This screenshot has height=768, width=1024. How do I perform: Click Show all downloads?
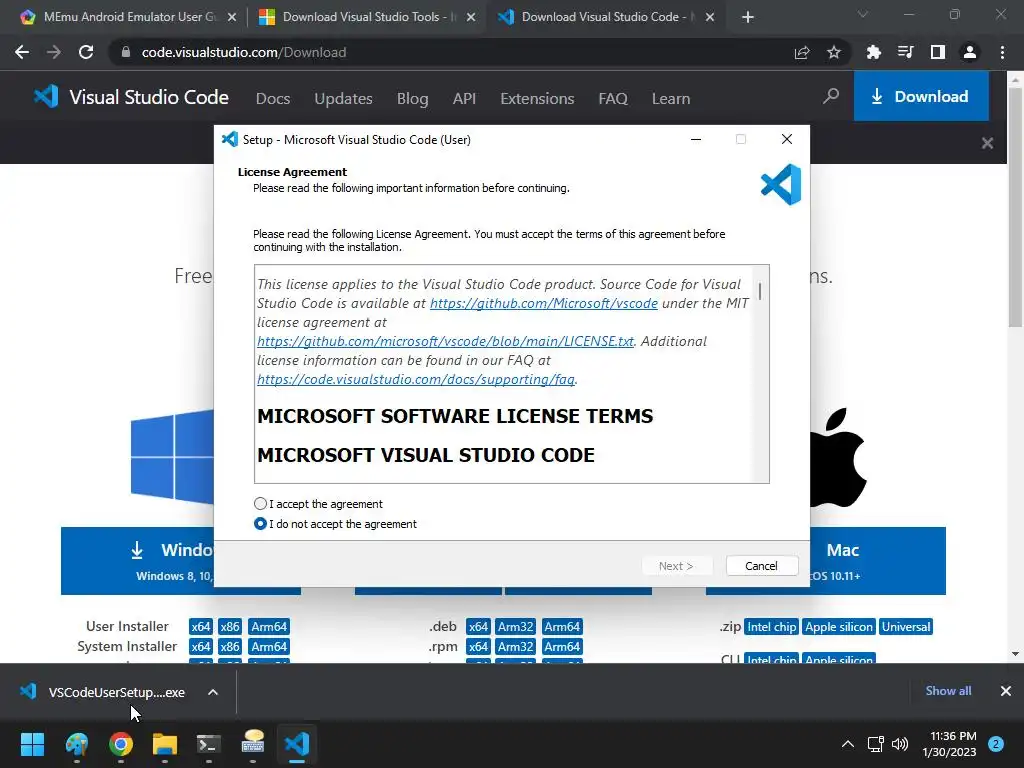click(948, 690)
